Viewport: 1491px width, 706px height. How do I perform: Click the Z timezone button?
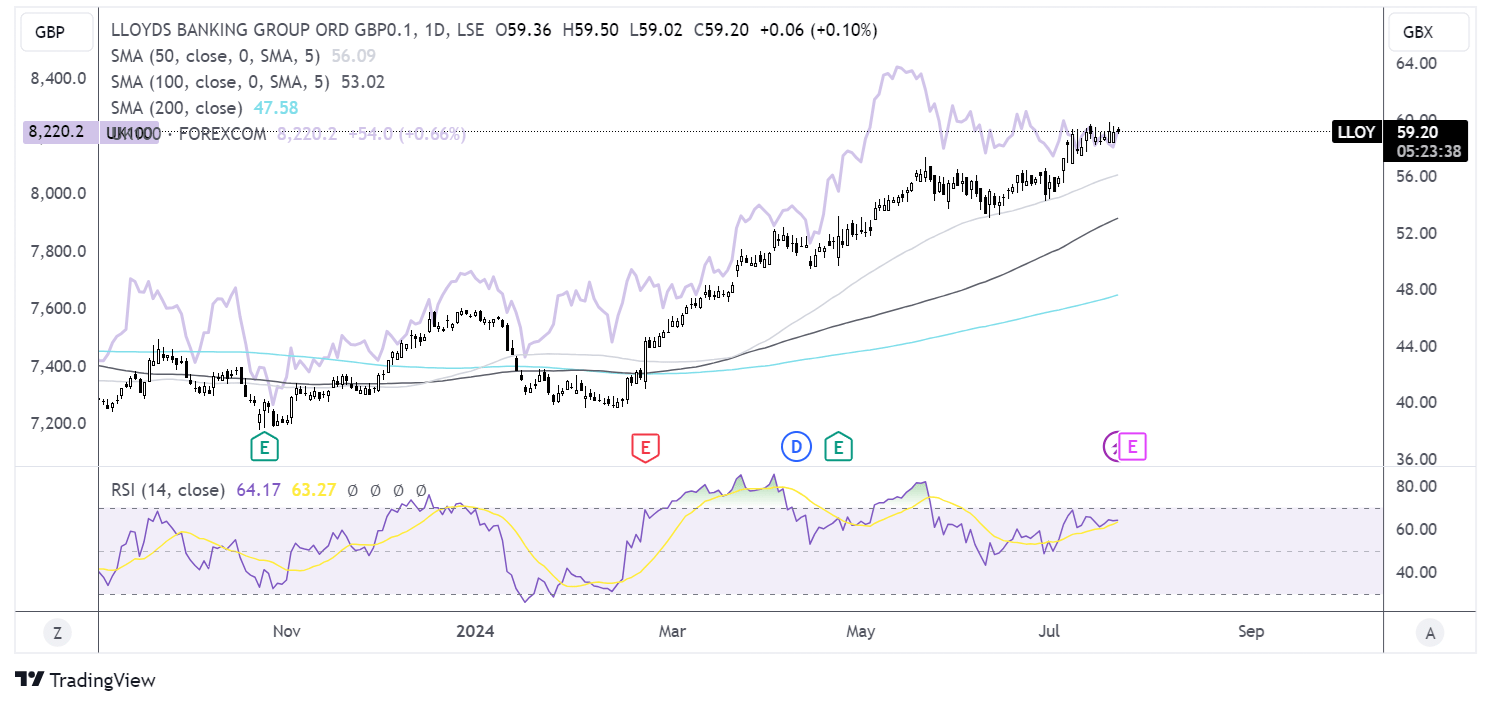pyautogui.click(x=57, y=631)
